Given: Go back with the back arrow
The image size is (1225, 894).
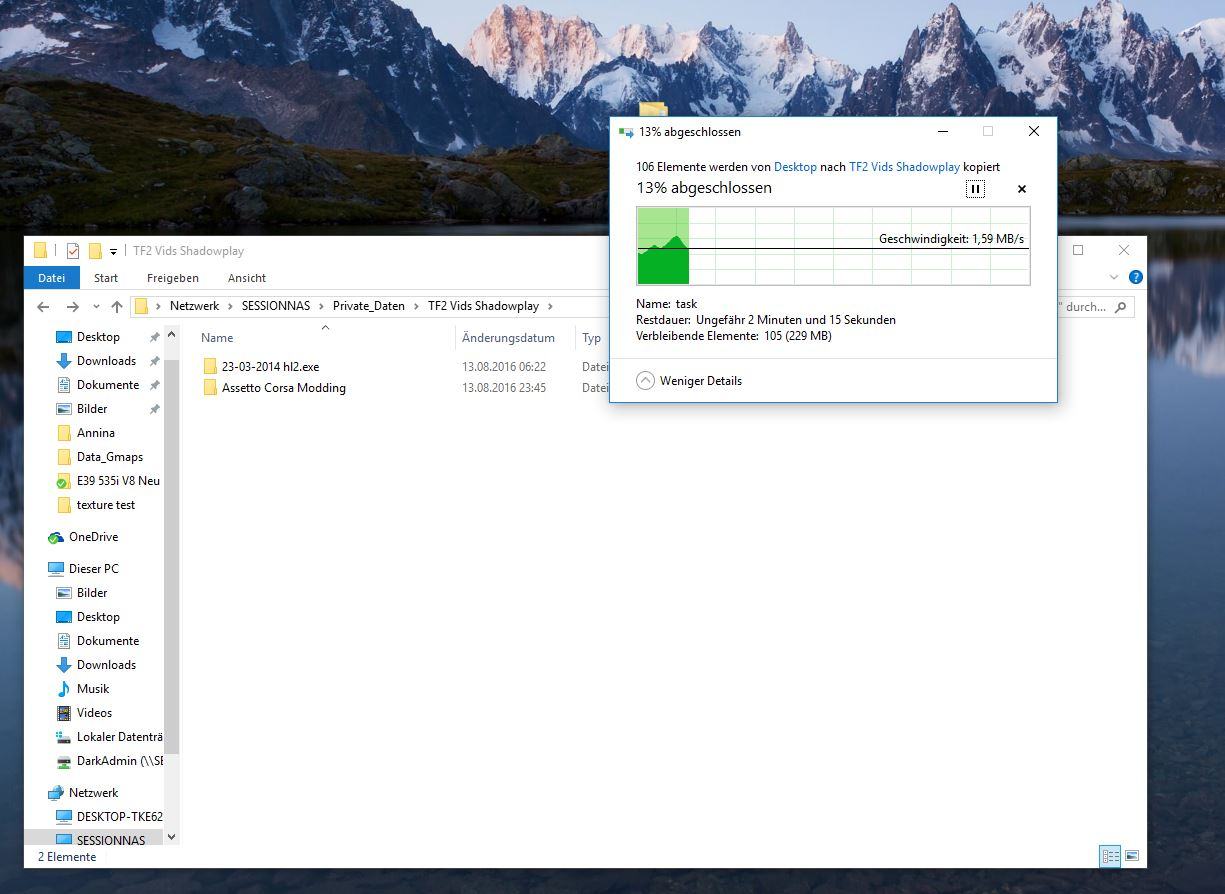Looking at the screenshot, I should pos(43,307).
